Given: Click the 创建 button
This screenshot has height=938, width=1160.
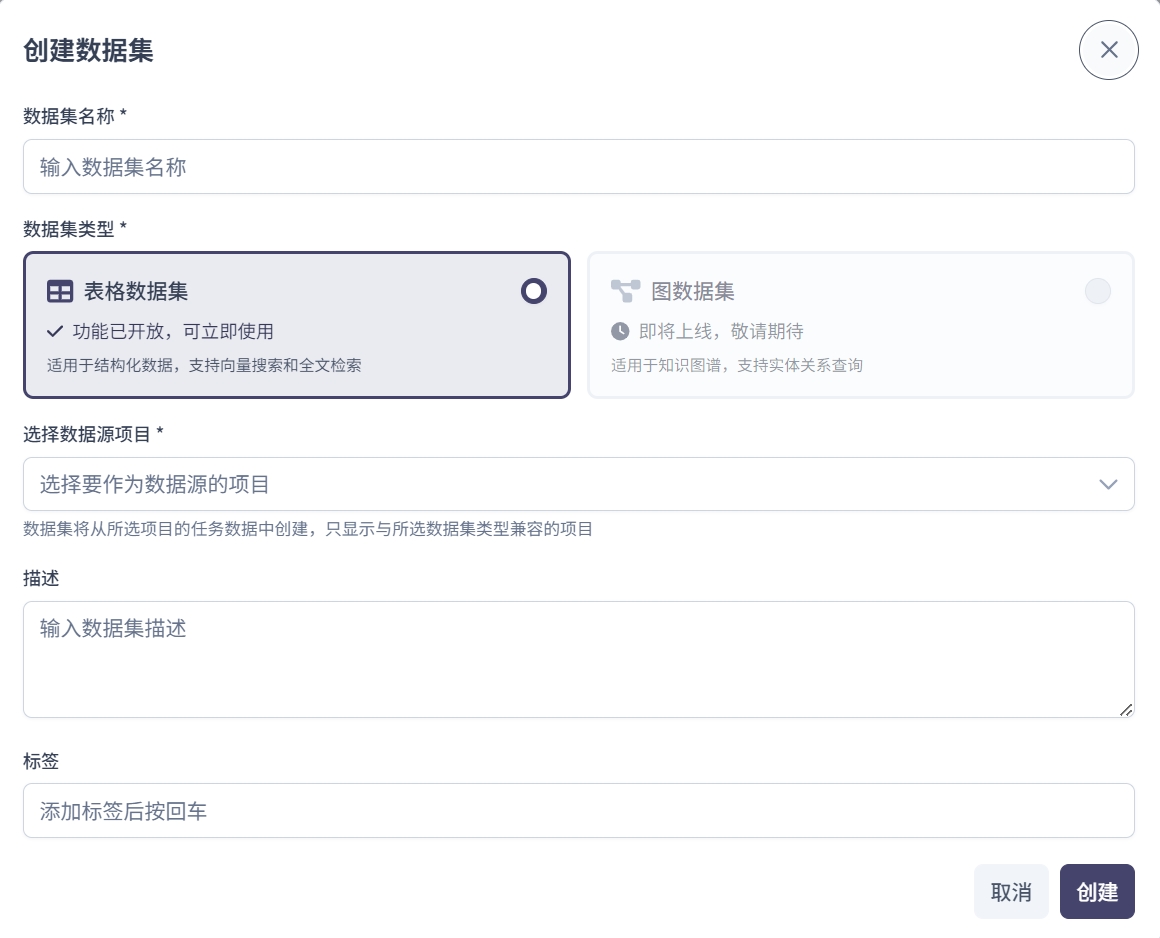Looking at the screenshot, I should (x=1097, y=891).
